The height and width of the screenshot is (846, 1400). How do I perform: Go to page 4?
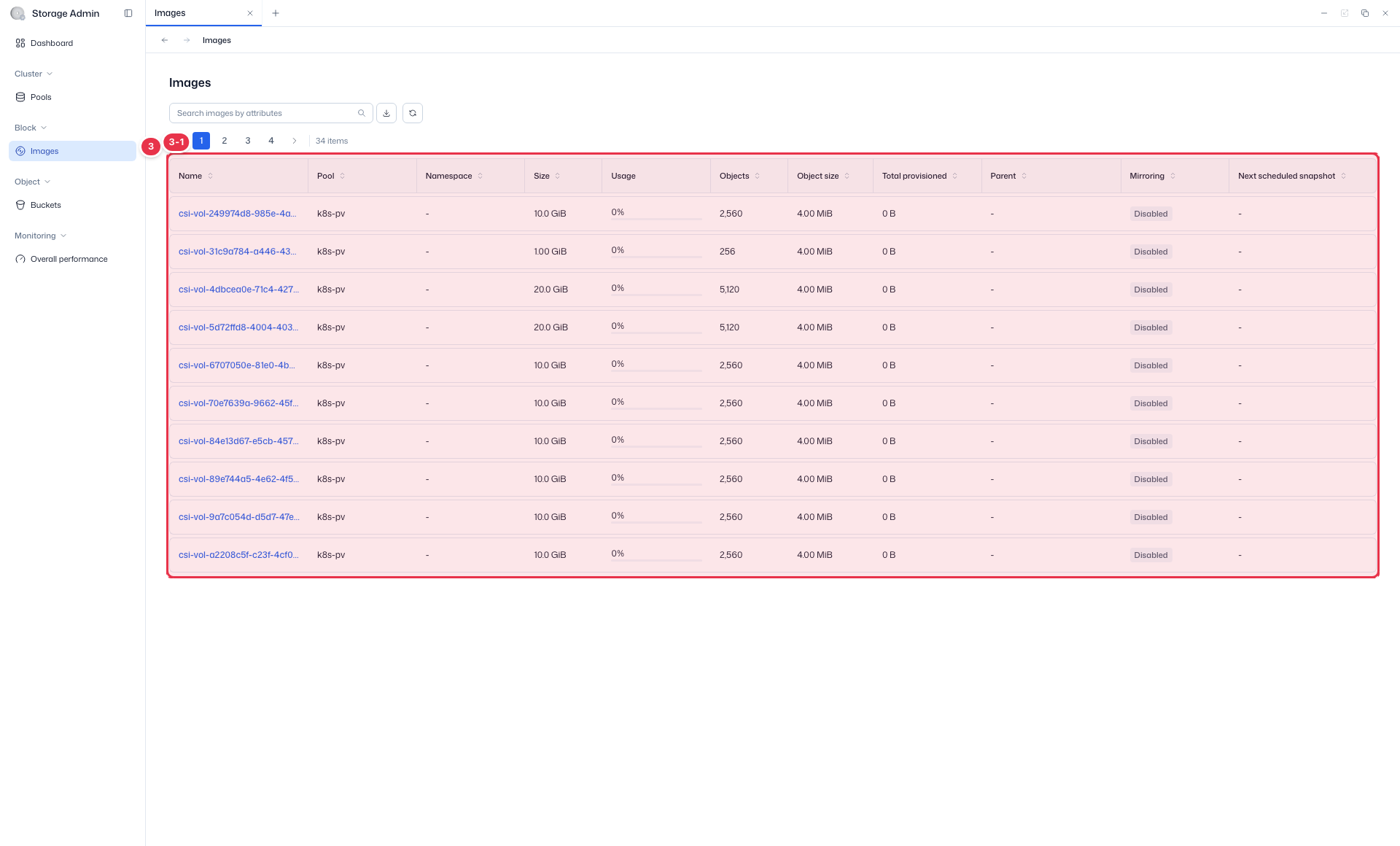pos(271,141)
